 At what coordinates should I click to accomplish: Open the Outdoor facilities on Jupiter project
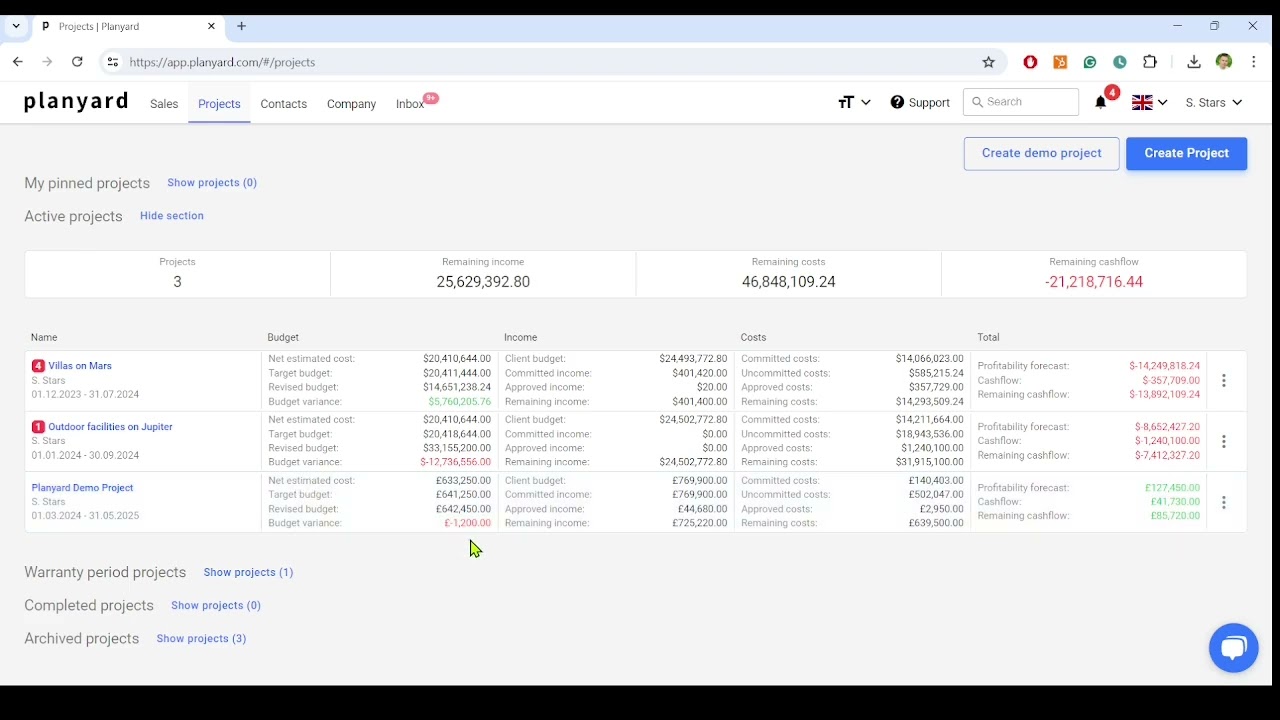click(110, 427)
